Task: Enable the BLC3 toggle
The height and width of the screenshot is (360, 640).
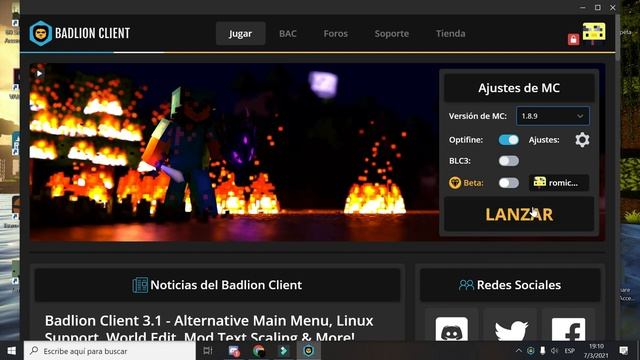Action: [509, 161]
